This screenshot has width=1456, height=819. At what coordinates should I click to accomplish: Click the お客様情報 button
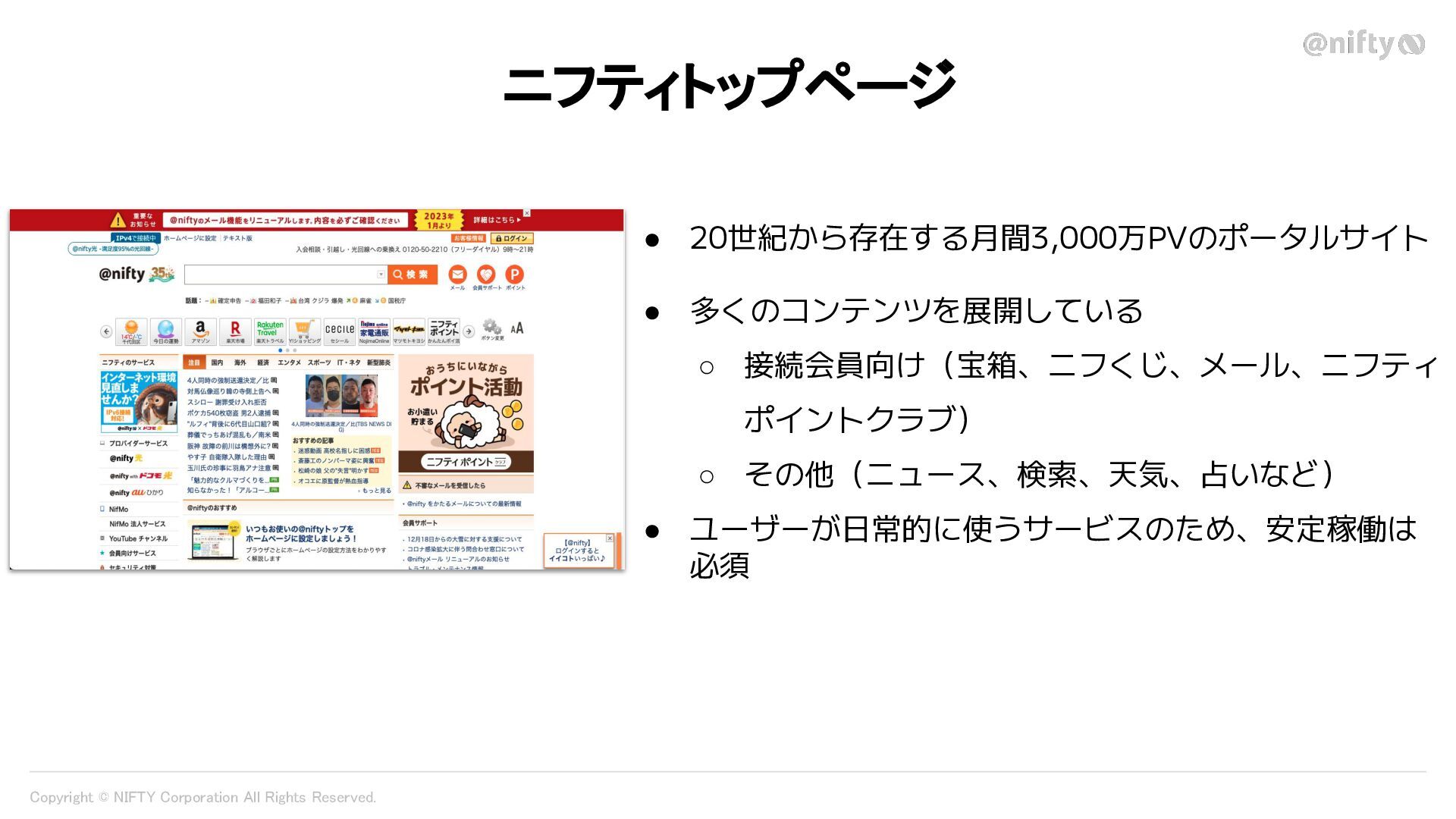pyautogui.click(x=469, y=238)
